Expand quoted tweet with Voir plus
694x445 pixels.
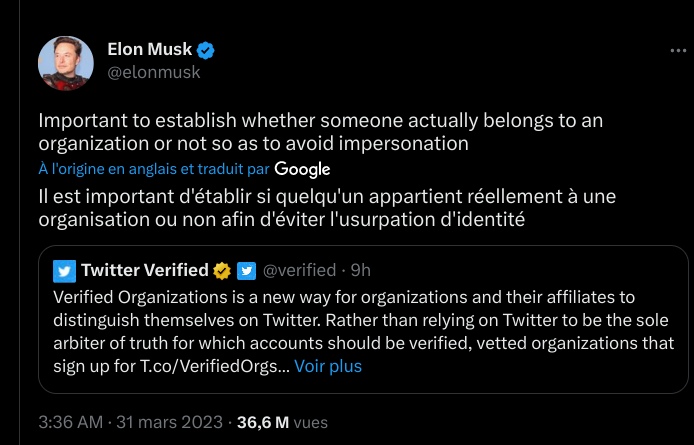[x=328, y=366]
